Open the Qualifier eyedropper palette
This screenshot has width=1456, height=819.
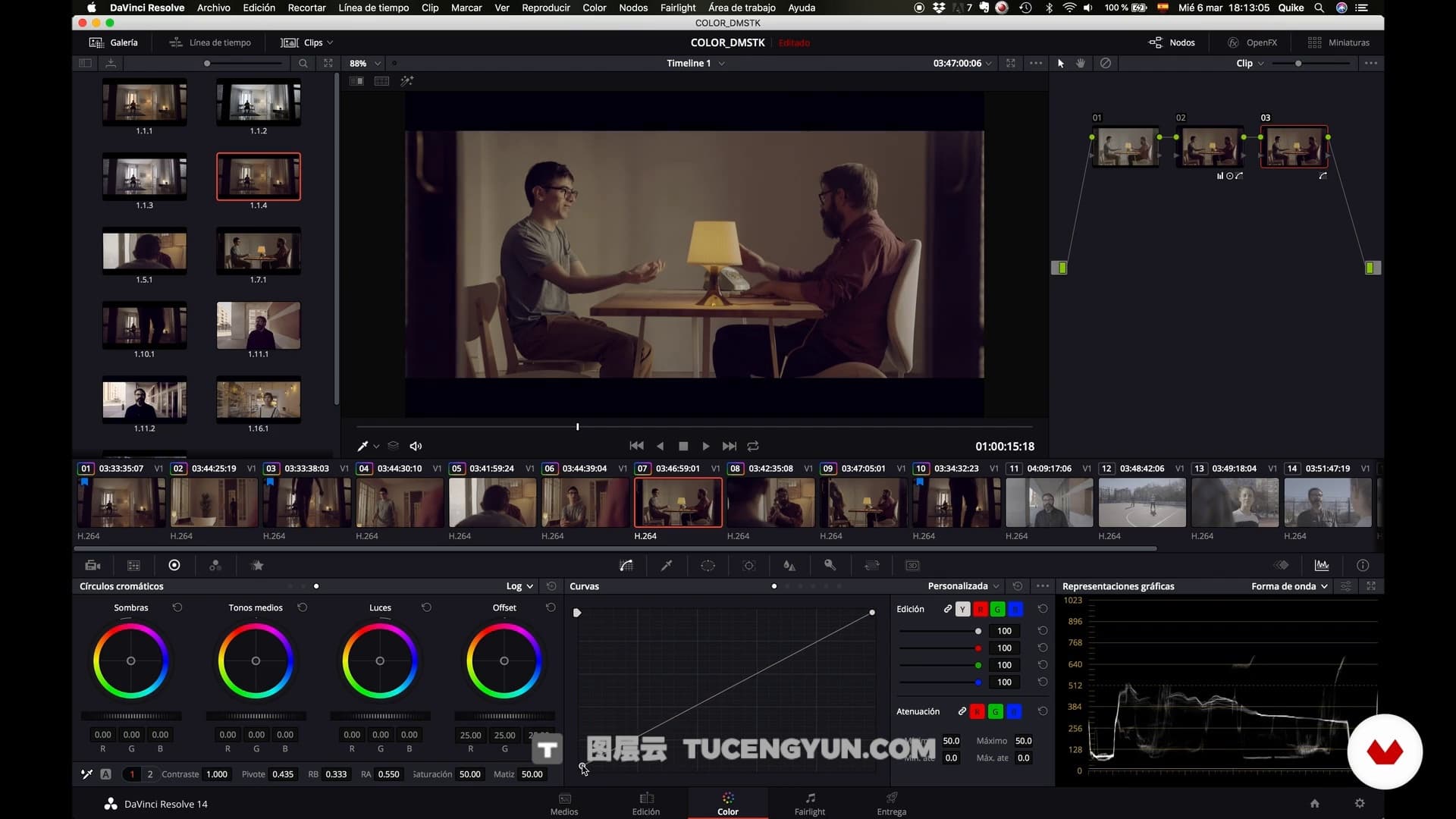coord(667,565)
